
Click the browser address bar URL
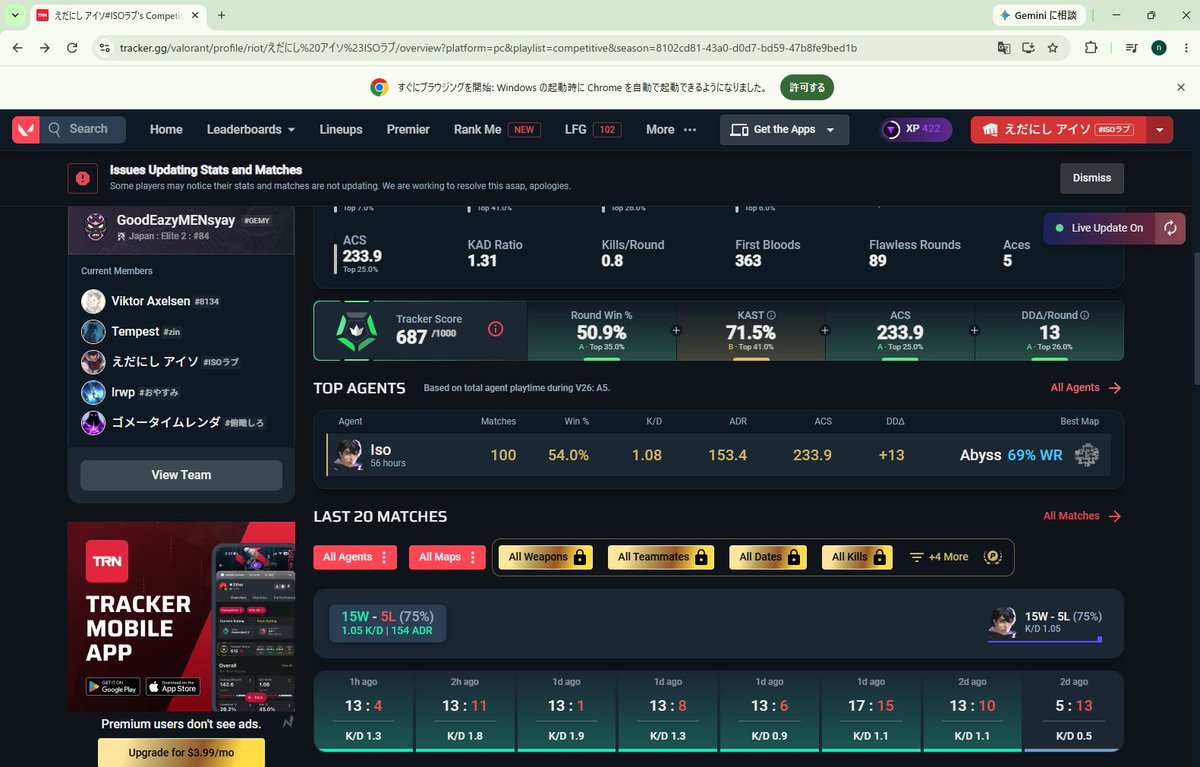pos(488,48)
